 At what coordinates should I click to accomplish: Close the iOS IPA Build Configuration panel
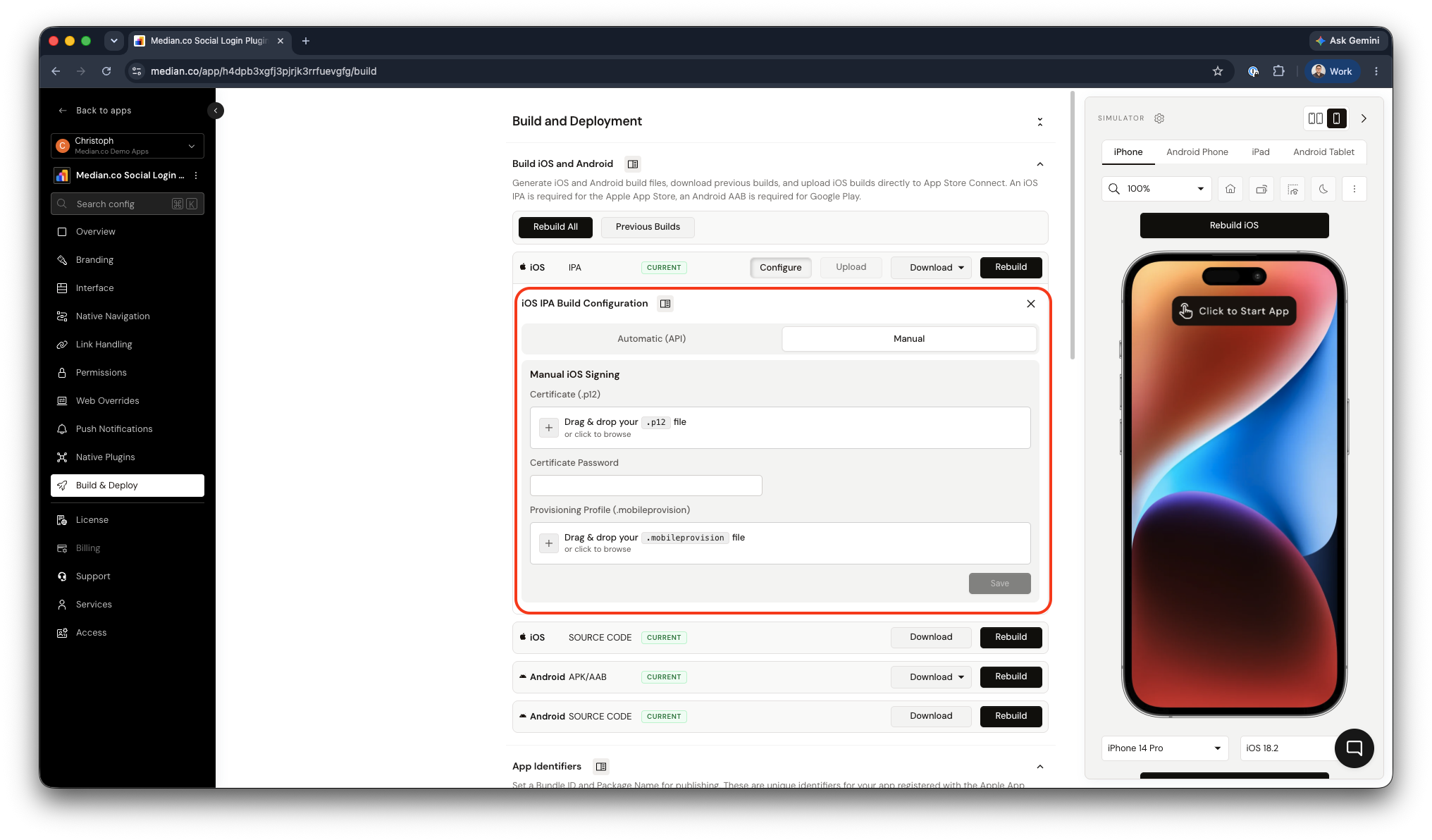coord(1031,304)
